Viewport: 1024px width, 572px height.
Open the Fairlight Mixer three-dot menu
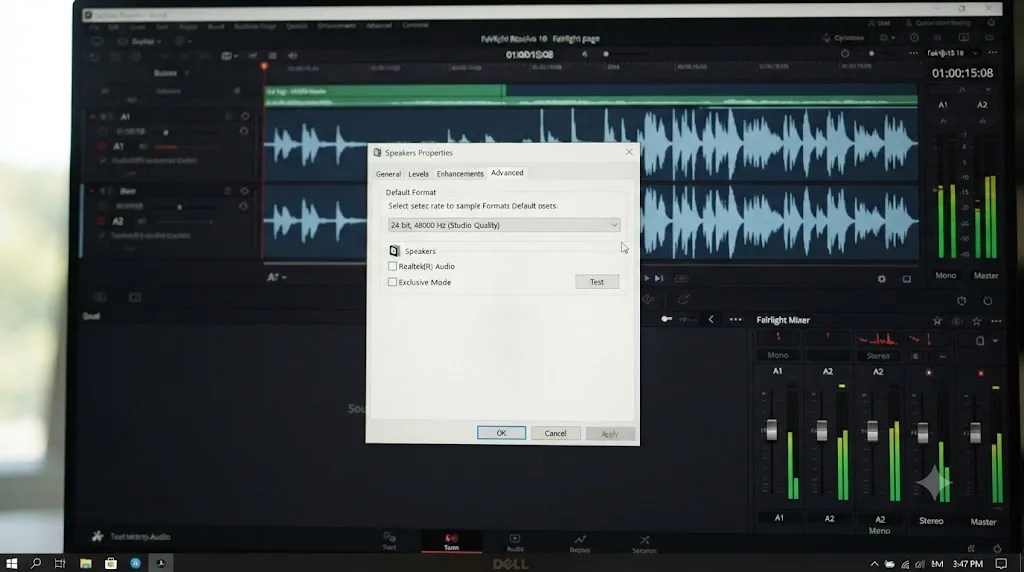pyautogui.click(x=996, y=321)
